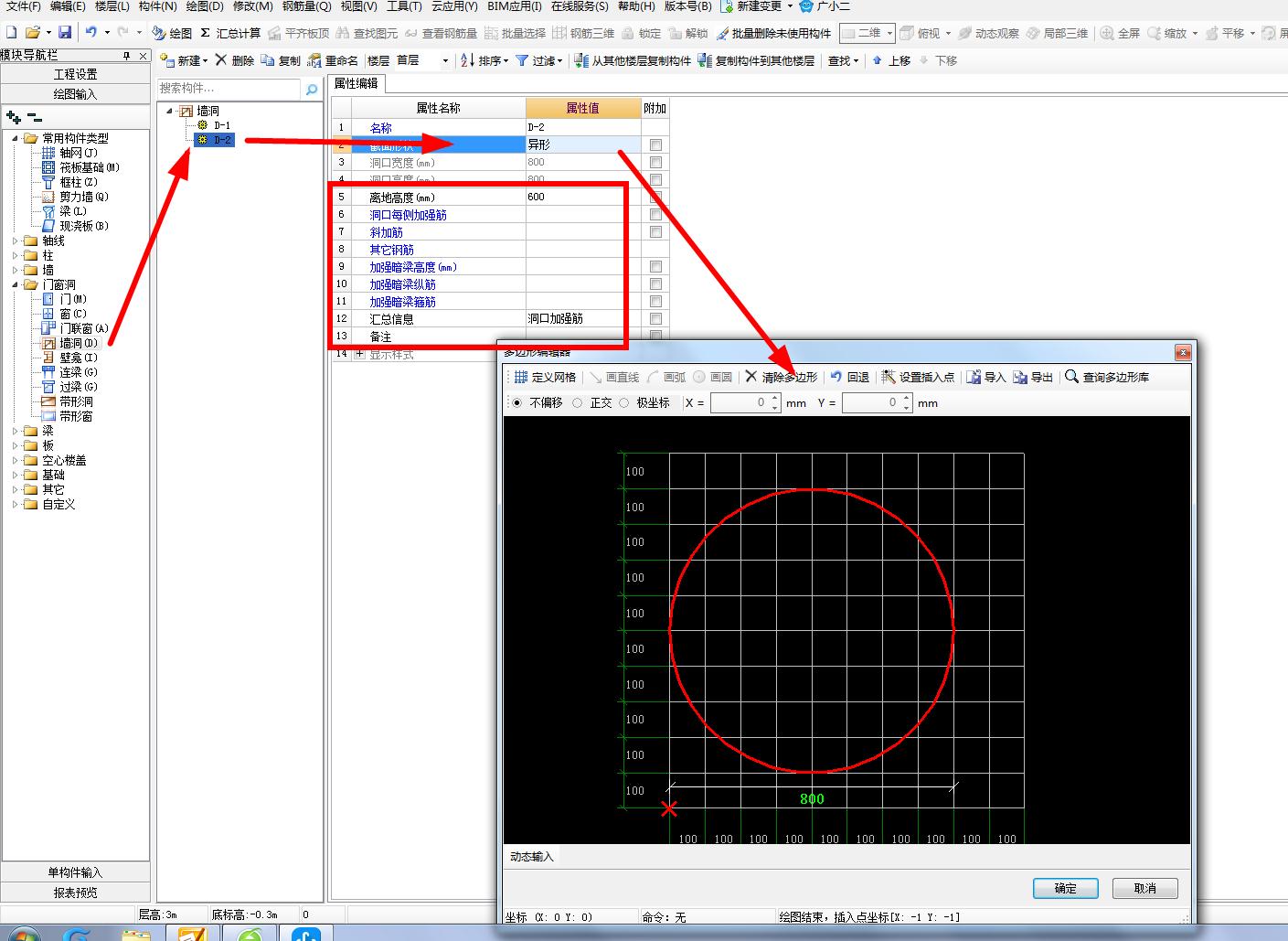The image size is (1288, 941).
Task: Select the 不偏移 radio button
Action: [x=517, y=403]
